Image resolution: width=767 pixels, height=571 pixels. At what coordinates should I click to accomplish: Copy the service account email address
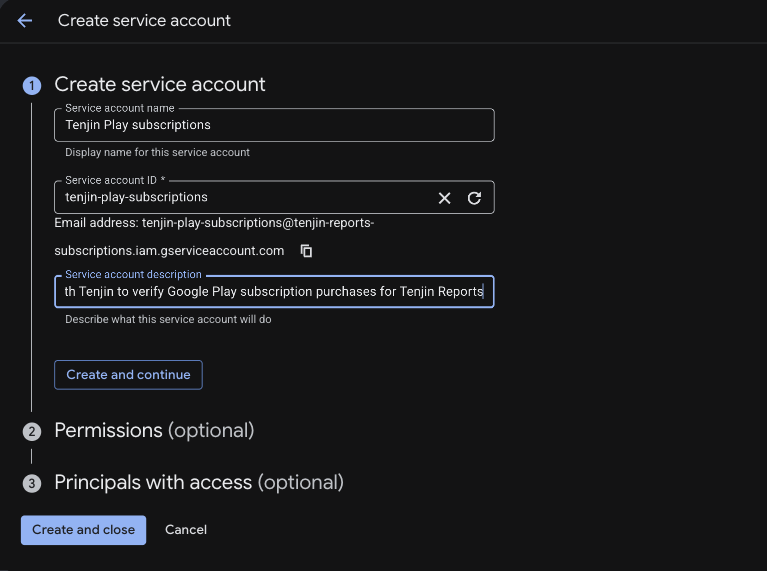306,251
